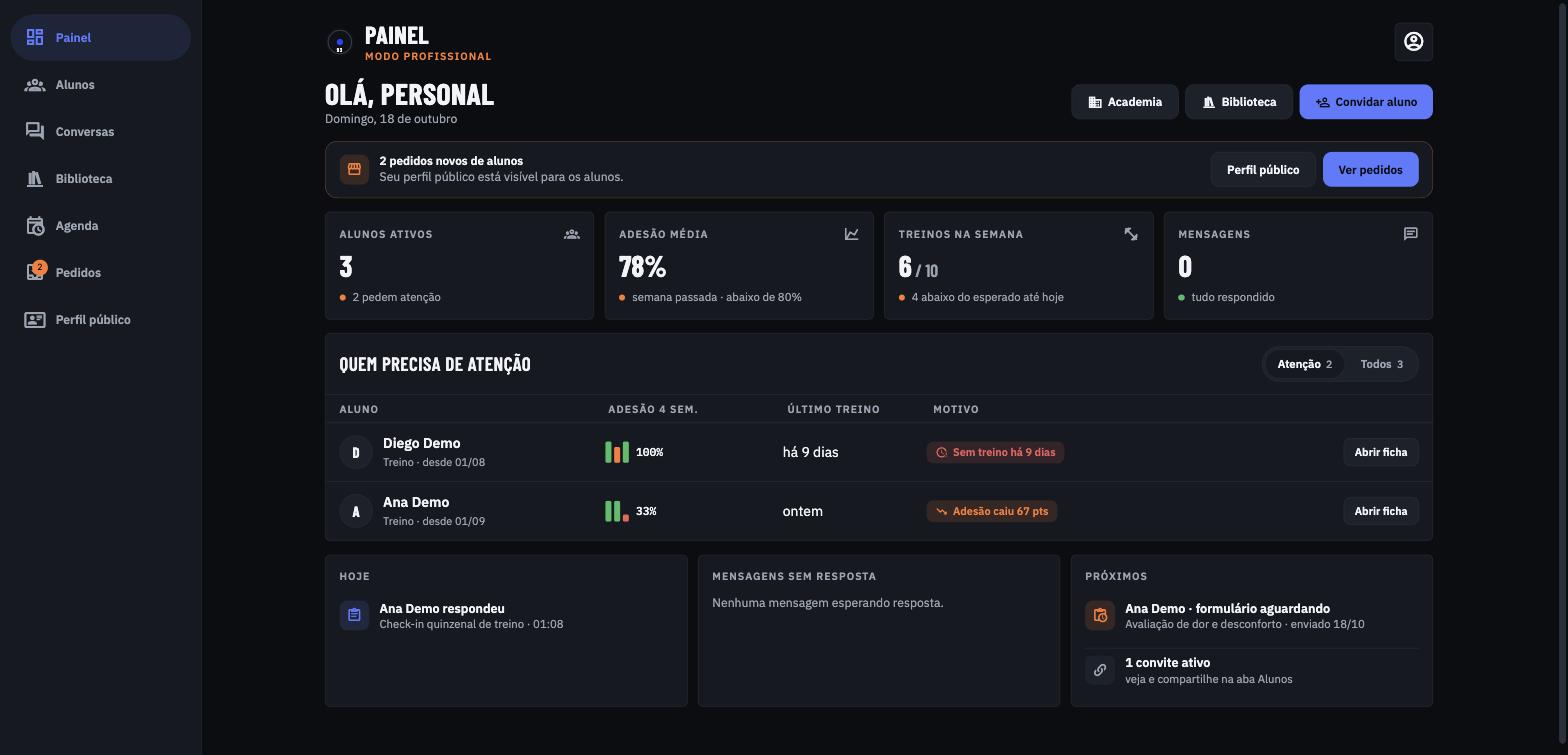Switch to the Atenção filter tab
The height and width of the screenshot is (755, 1568).
pyautogui.click(x=1304, y=364)
